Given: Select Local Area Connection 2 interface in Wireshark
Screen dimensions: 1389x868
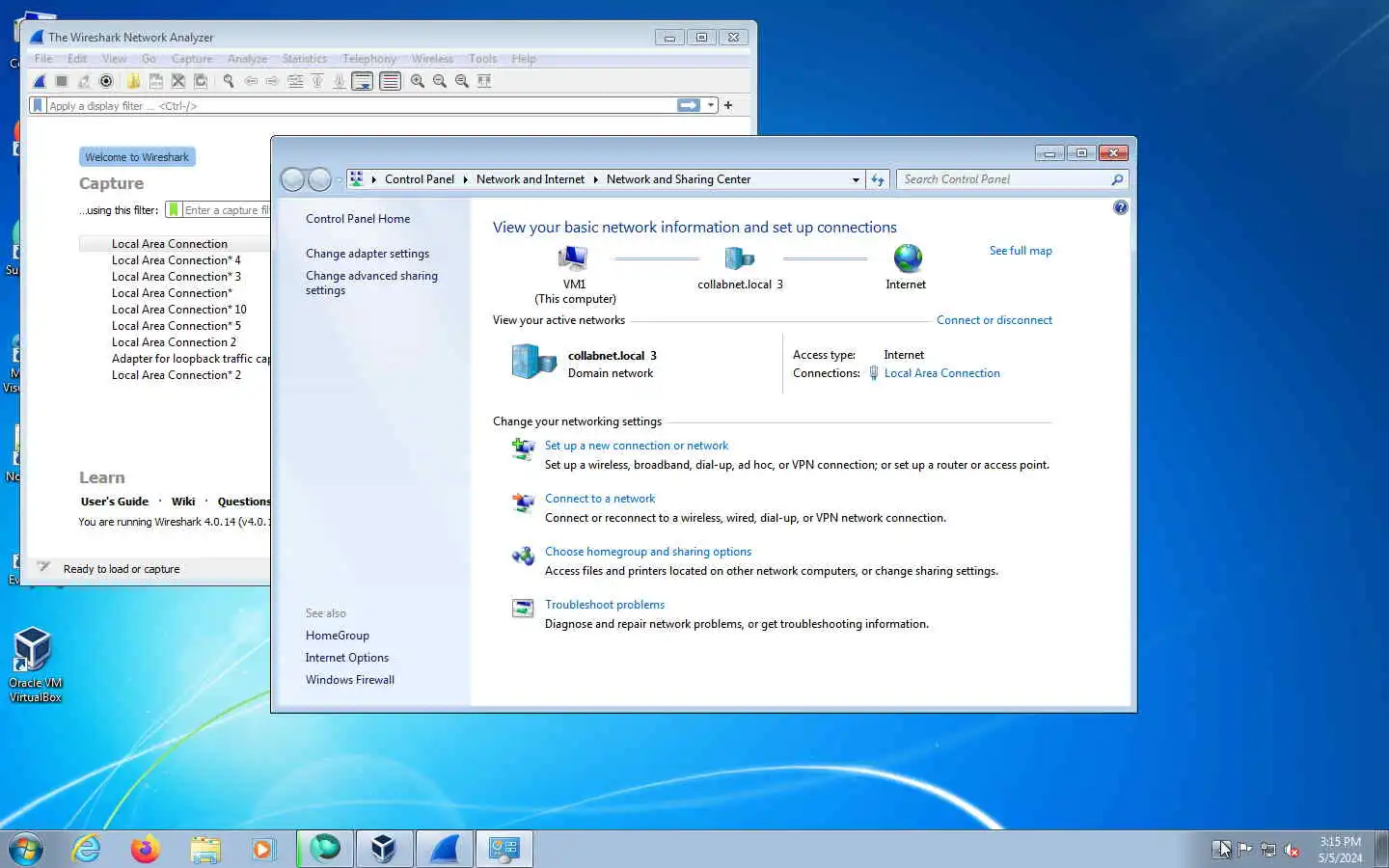Looking at the screenshot, I should coord(174,342).
